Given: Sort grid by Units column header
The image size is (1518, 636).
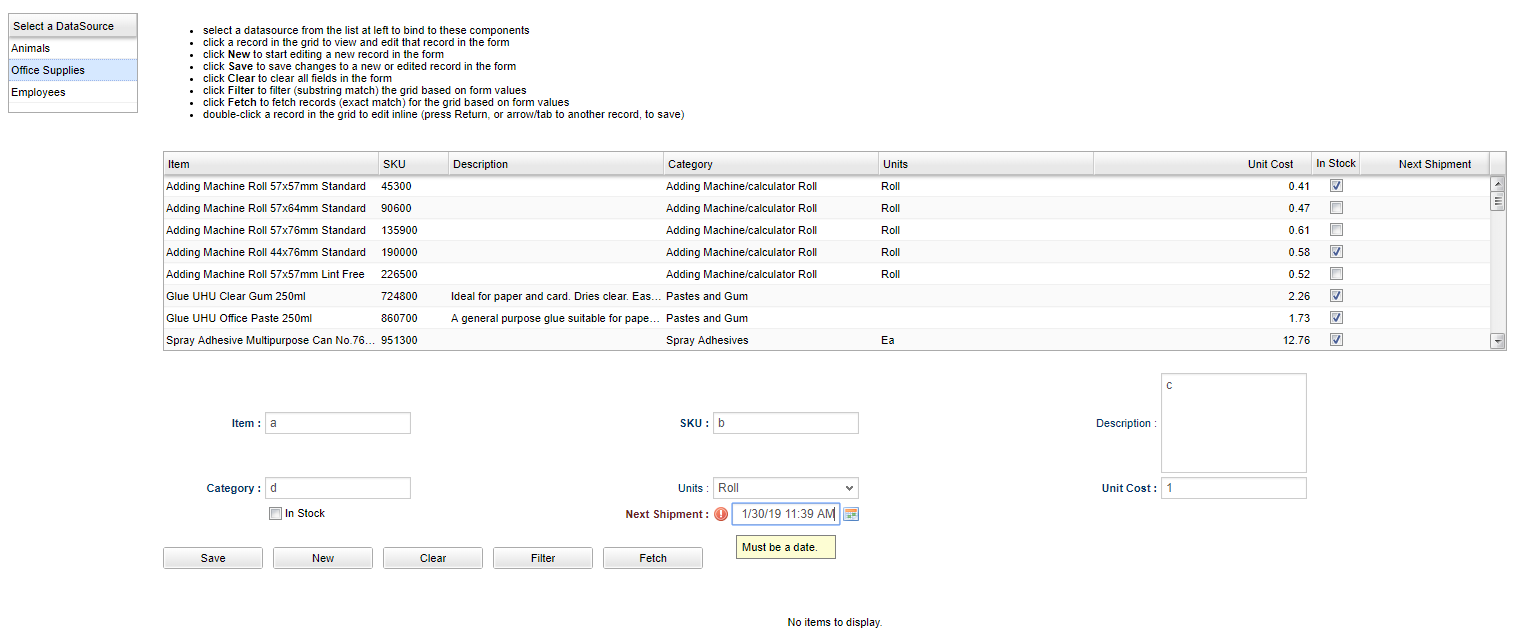Looking at the screenshot, I should [986, 164].
